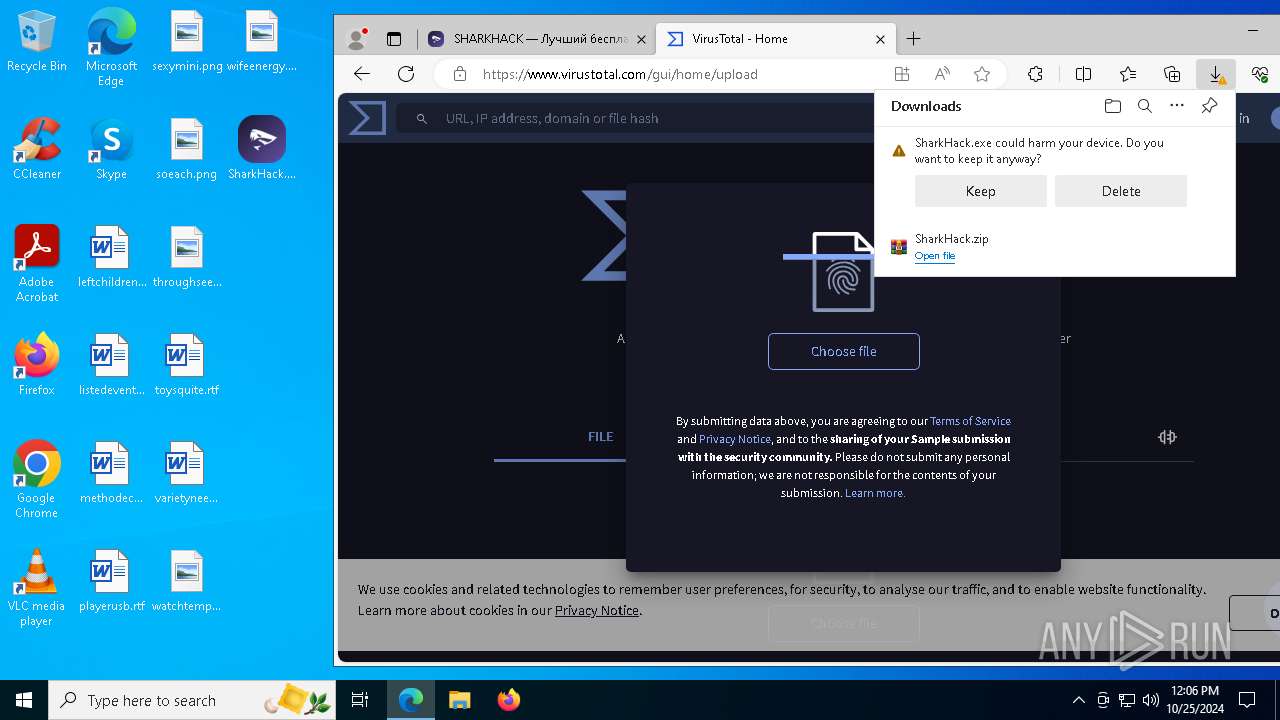
Task: Open the Adobe Acrobat desktop shortcut
Action: (37, 264)
